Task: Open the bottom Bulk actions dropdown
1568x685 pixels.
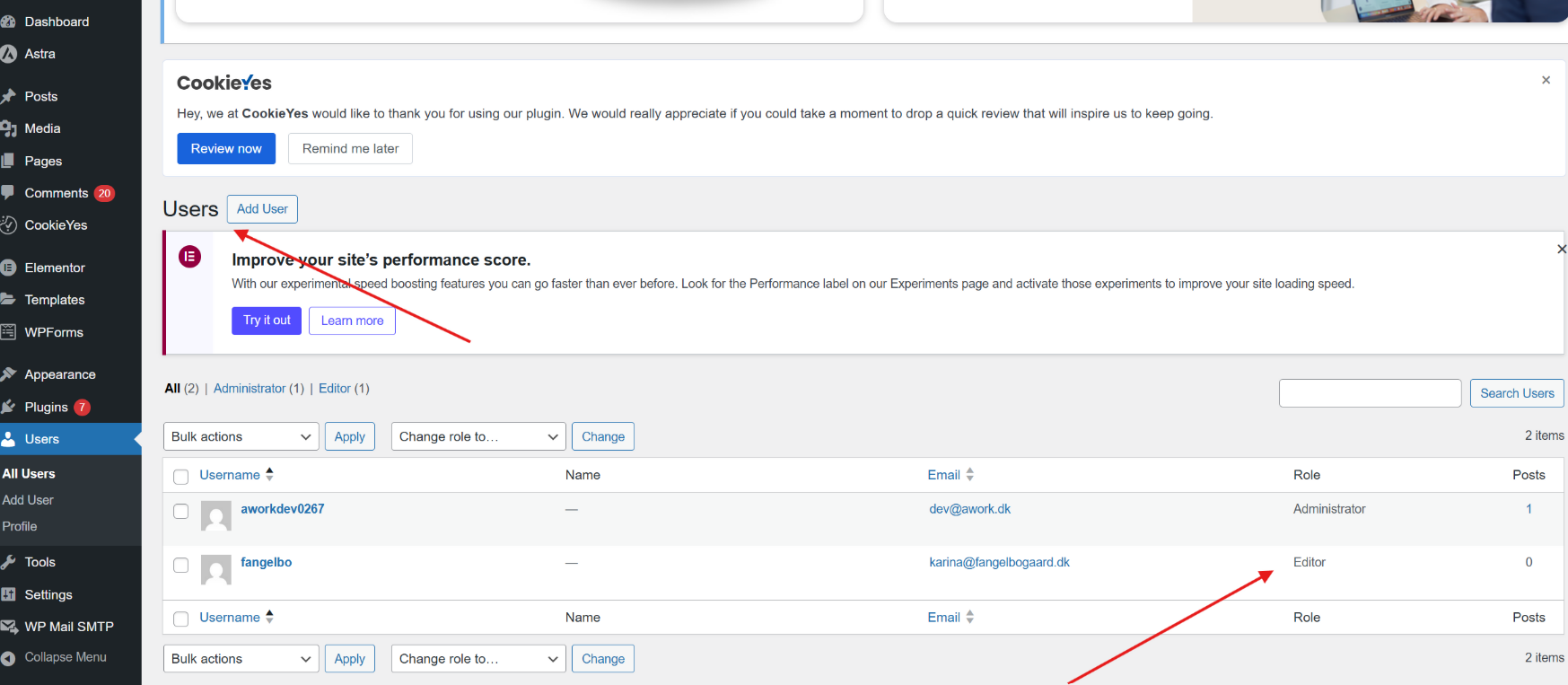Action: 241,659
